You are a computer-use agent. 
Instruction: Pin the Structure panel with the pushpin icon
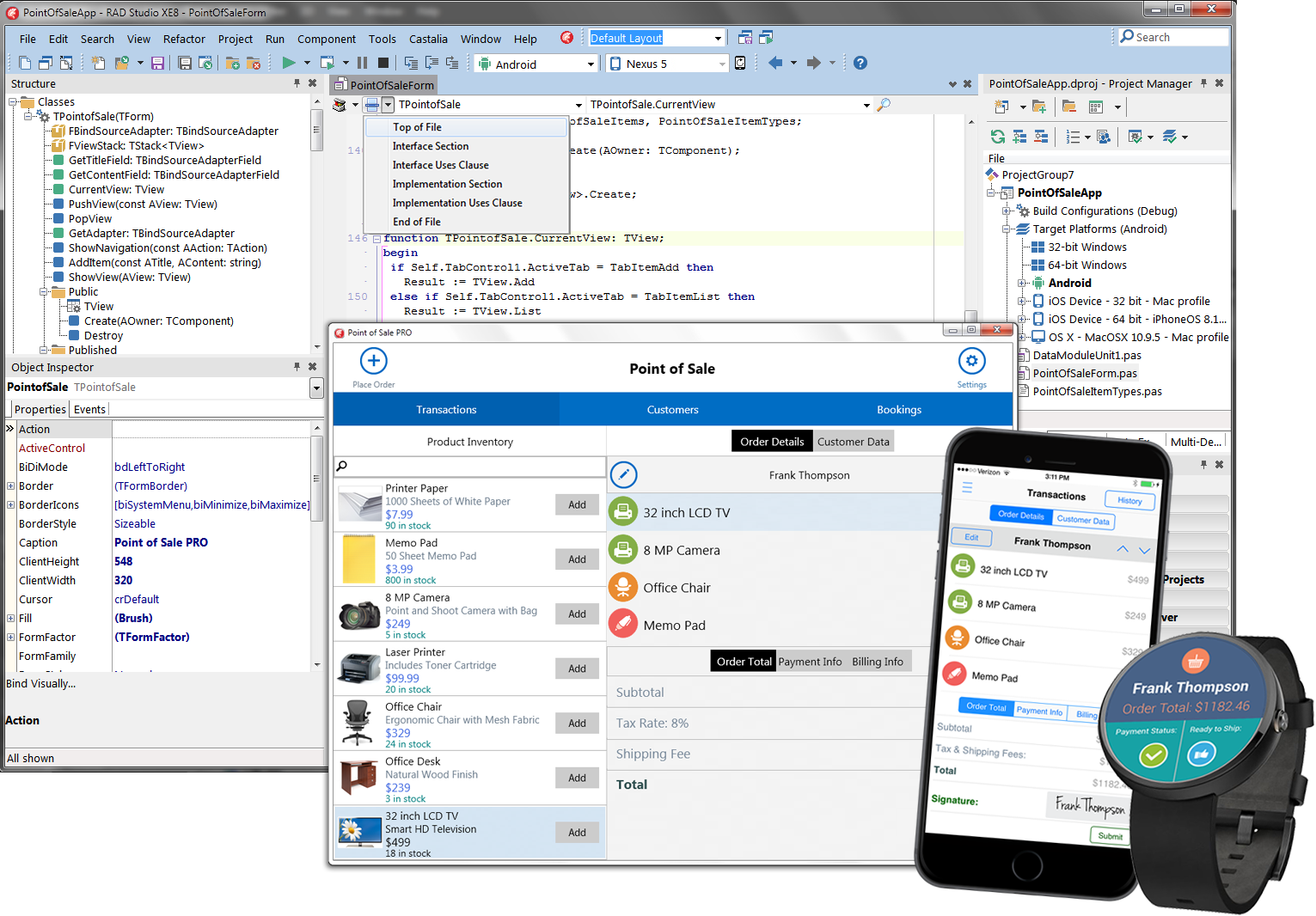(297, 83)
